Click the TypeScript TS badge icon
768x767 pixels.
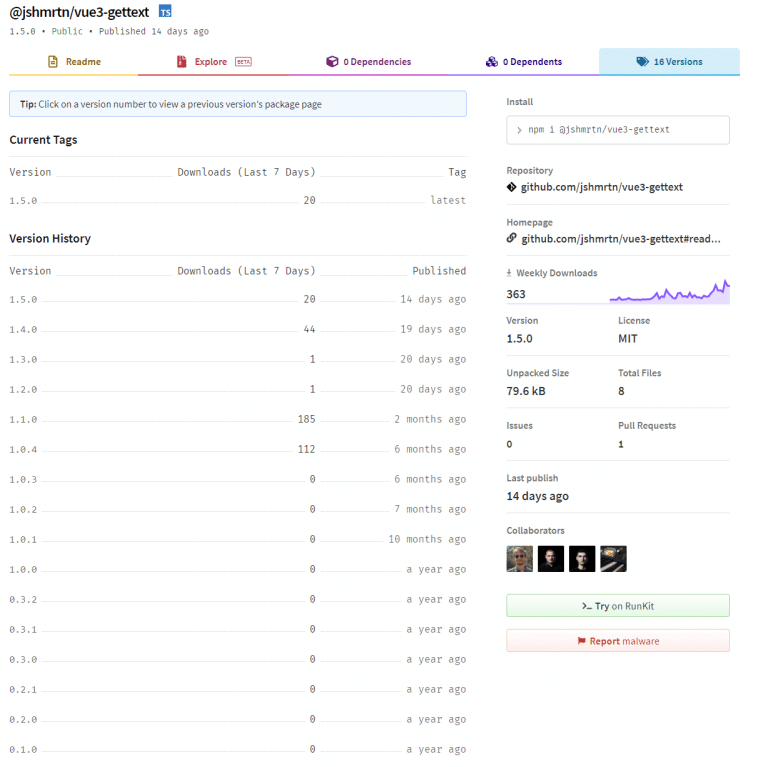tap(165, 11)
